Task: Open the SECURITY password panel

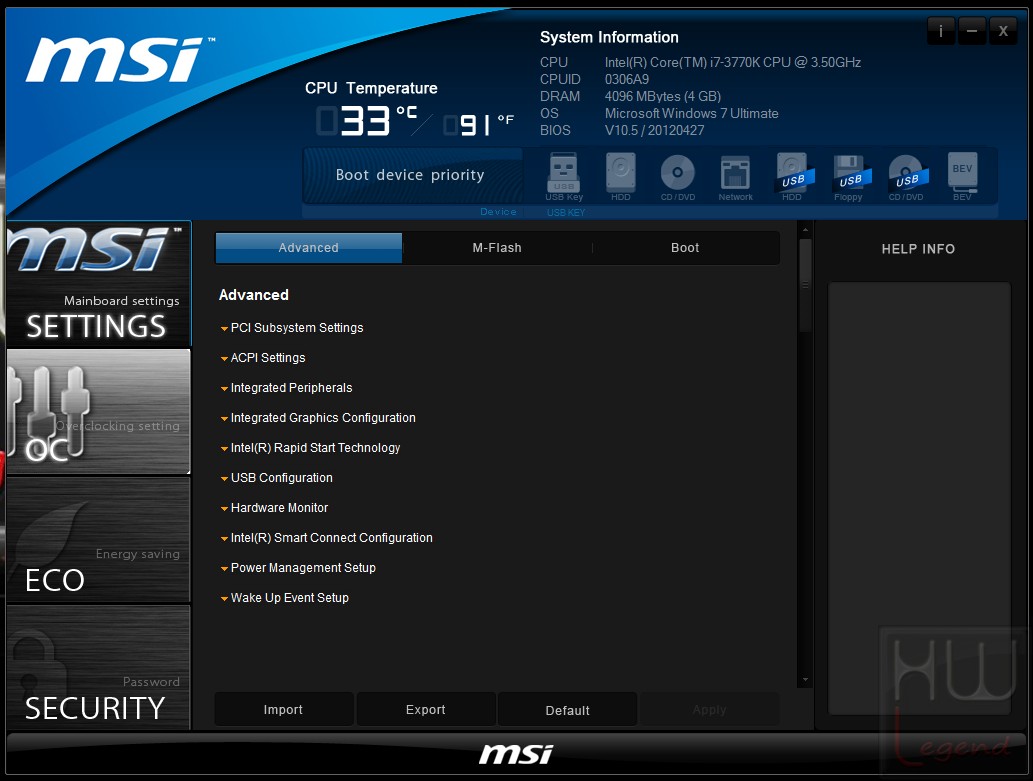Action: tap(99, 667)
